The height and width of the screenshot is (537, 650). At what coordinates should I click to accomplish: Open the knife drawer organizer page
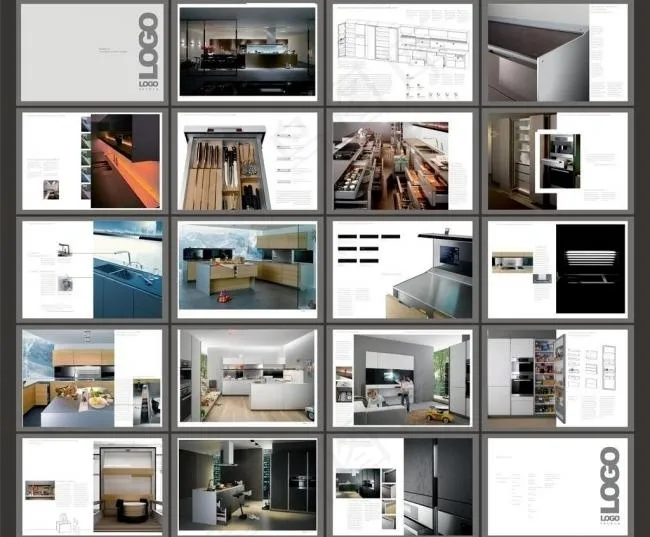point(247,161)
